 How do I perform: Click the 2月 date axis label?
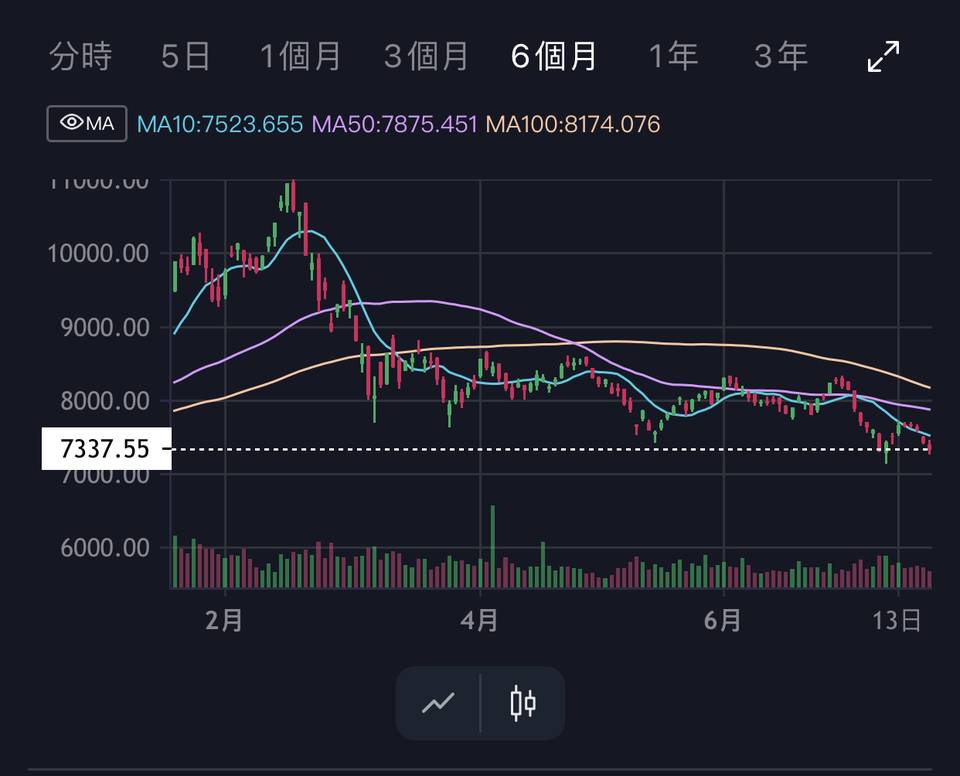(224, 620)
